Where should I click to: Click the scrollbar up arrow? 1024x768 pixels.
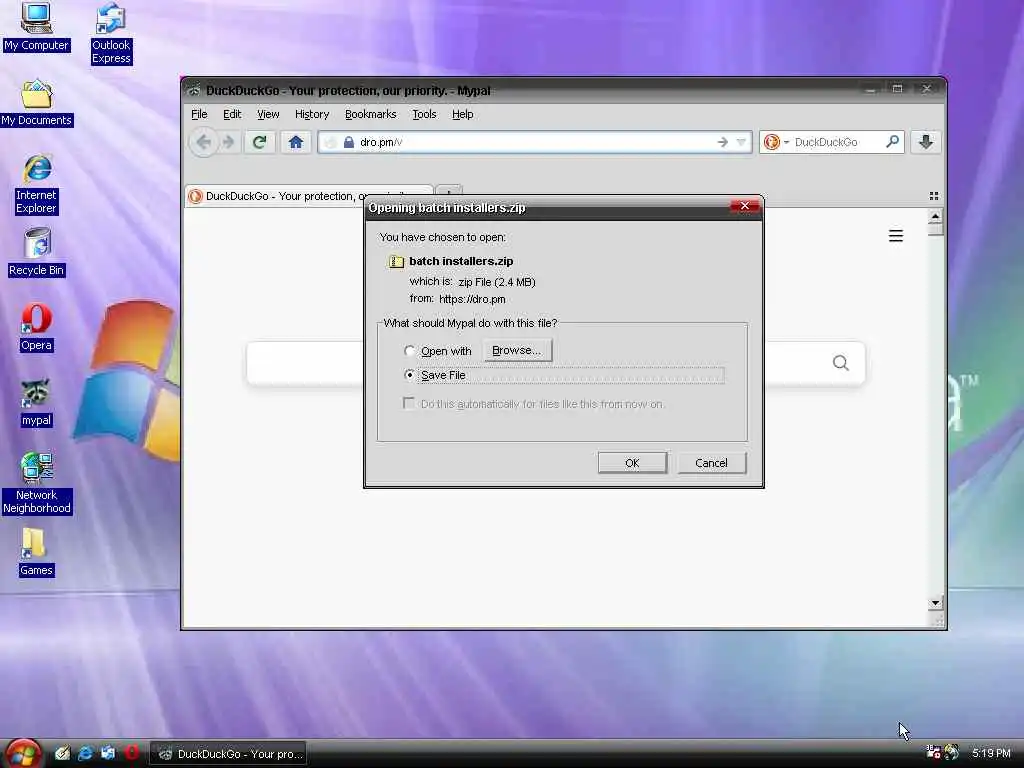pyautogui.click(x=935, y=216)
